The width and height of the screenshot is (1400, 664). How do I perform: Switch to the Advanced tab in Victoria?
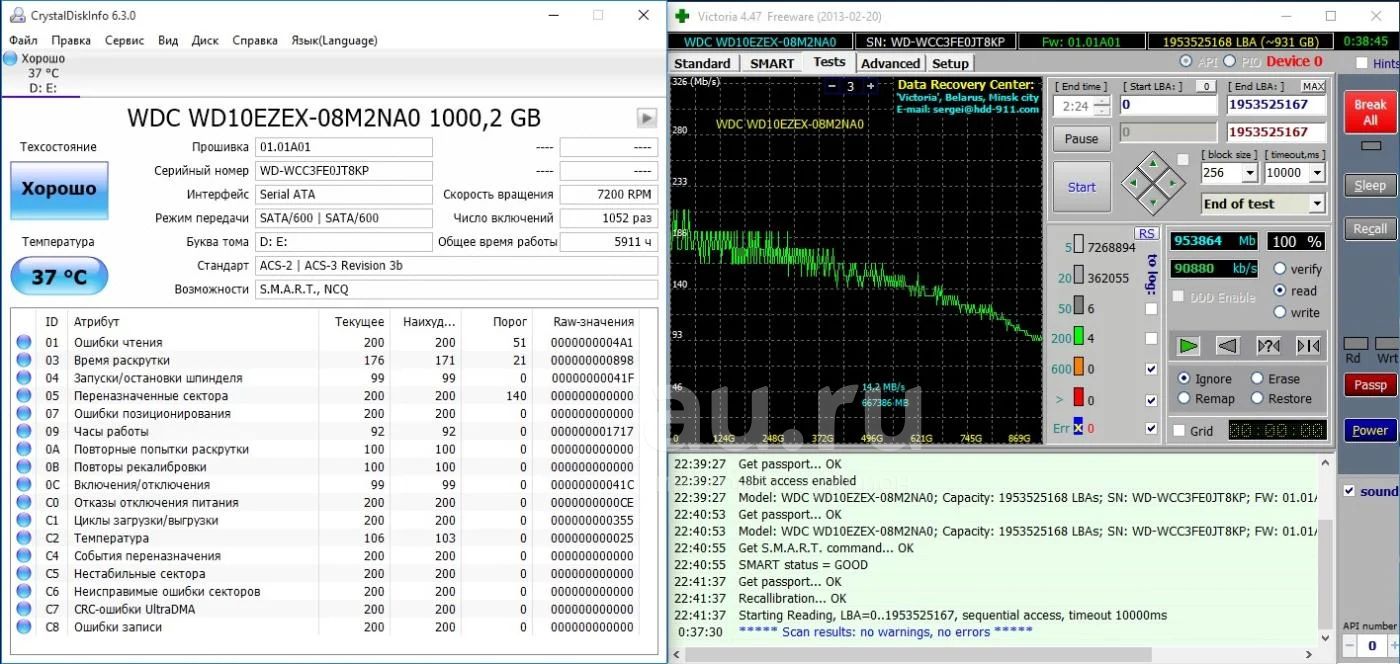tap(890, 63)
